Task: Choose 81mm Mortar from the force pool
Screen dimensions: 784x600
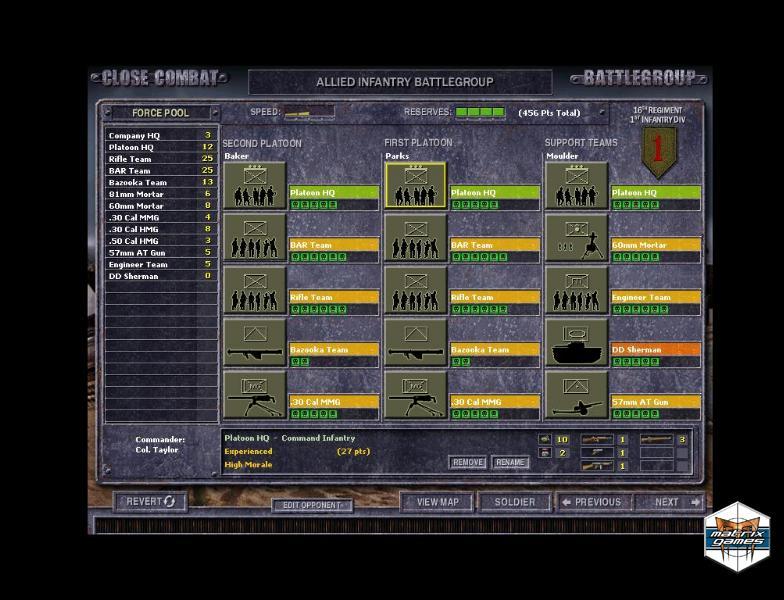Action: 160,194
